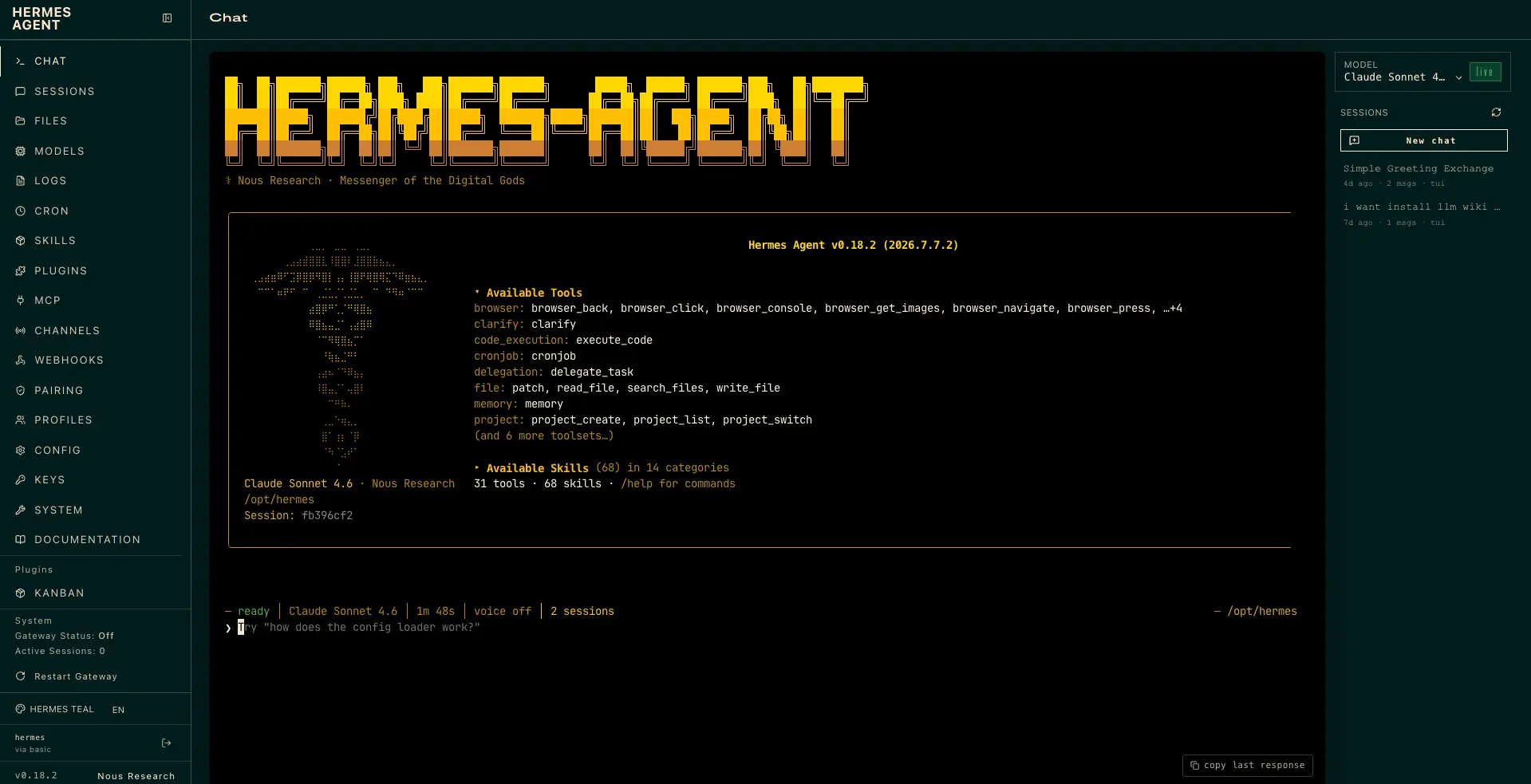Focus the chat prompt input line
Image resolution: width=1531 pixels, height=784 pixels.
click(761, 628)
